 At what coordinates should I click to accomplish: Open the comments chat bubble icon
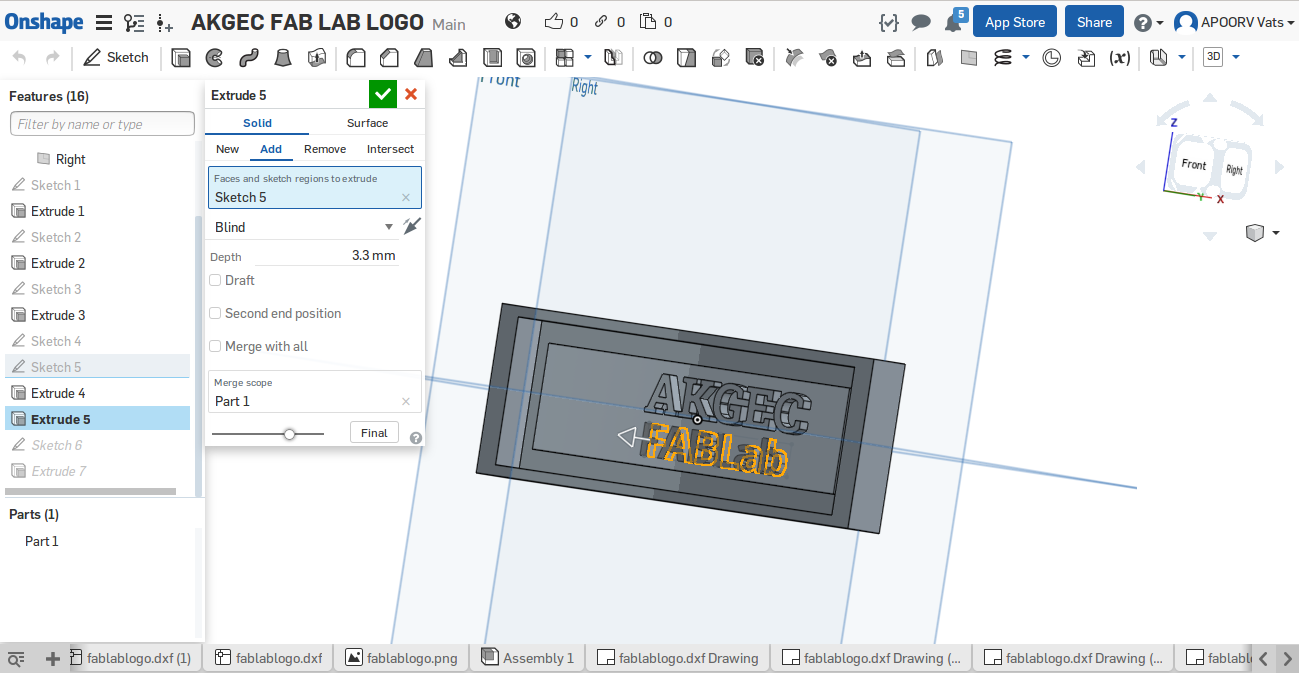tap(921, 22)
